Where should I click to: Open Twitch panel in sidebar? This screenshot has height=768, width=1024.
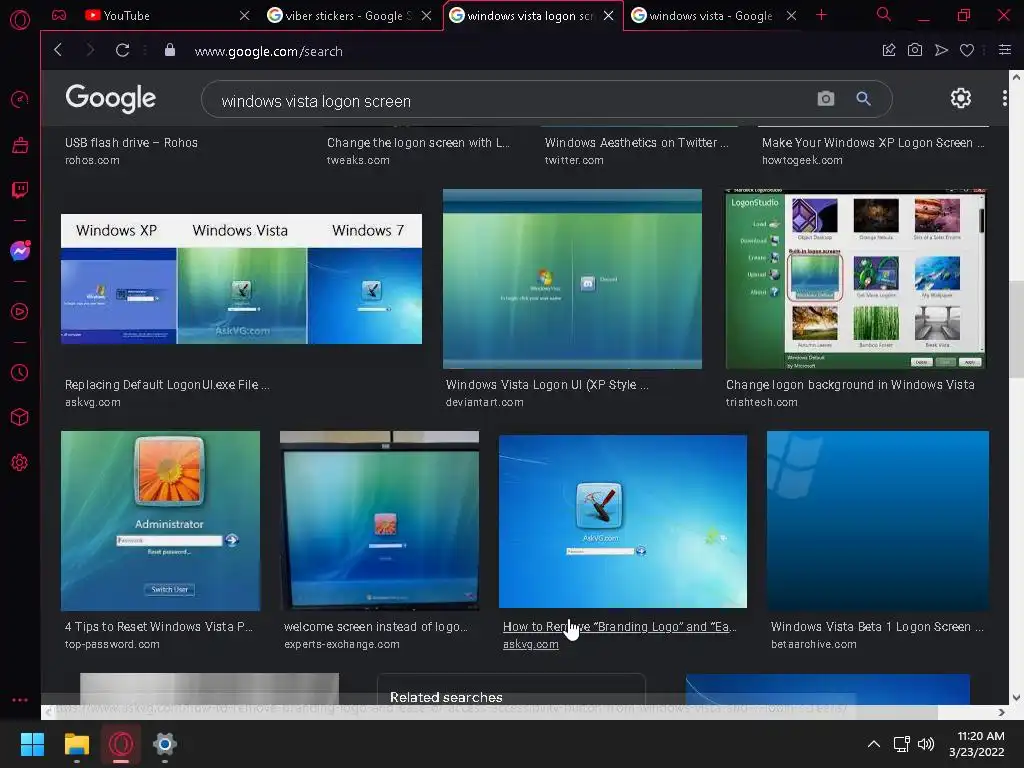point(20,190)
